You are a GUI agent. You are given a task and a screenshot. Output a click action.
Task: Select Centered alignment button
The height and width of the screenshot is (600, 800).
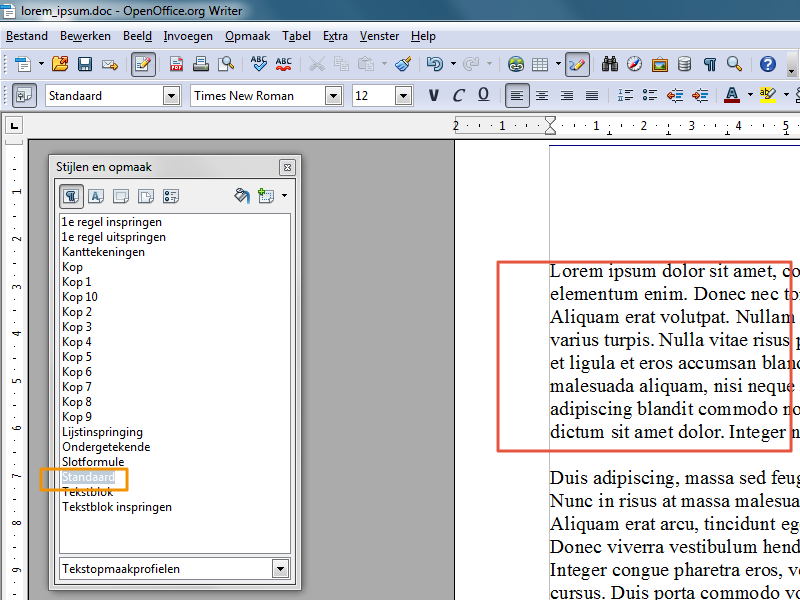pos(542,95)
